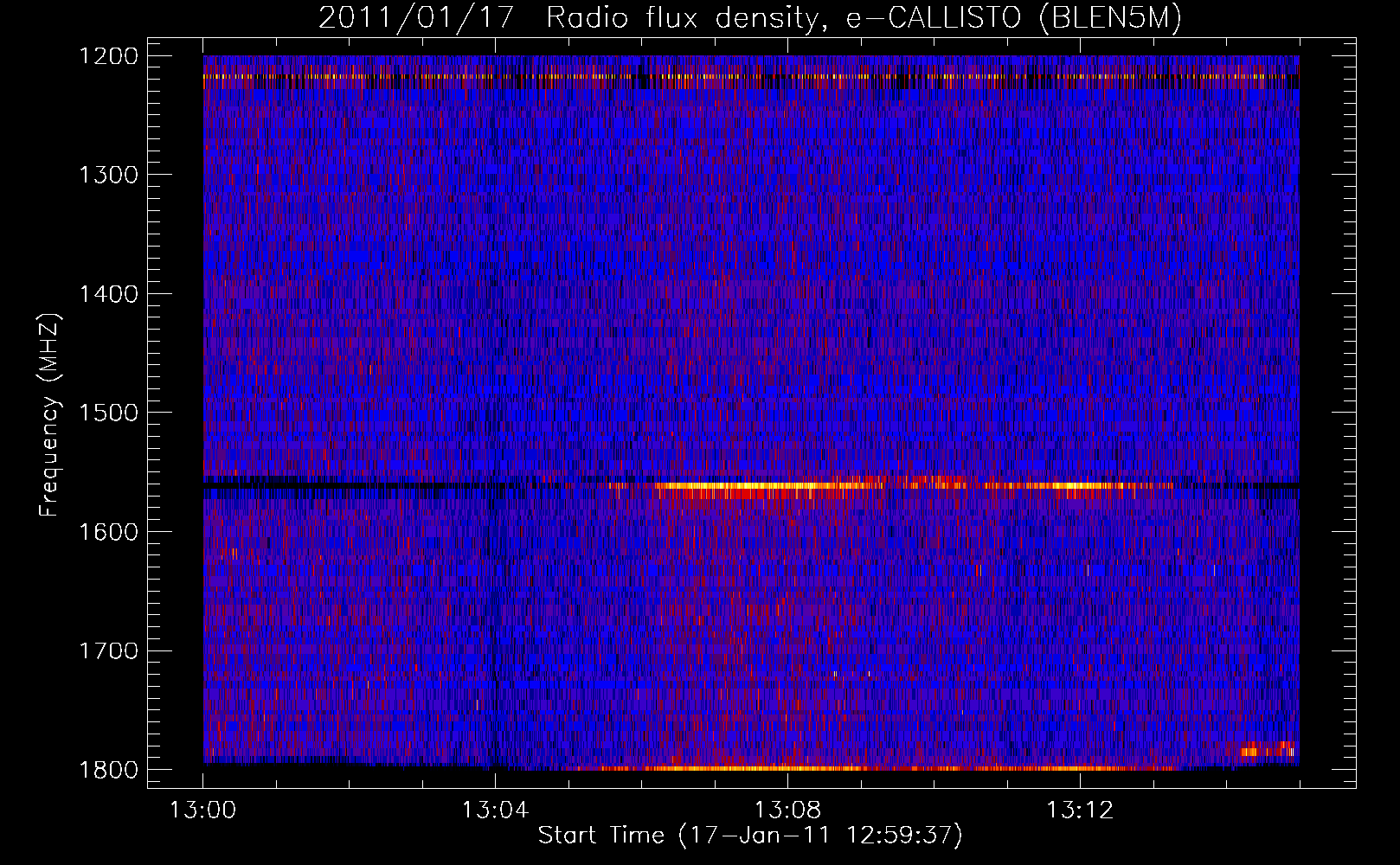Click the 1200 frequency tick label
The width and height of the screenshot is (1400, 865).
tap(108, 56)
